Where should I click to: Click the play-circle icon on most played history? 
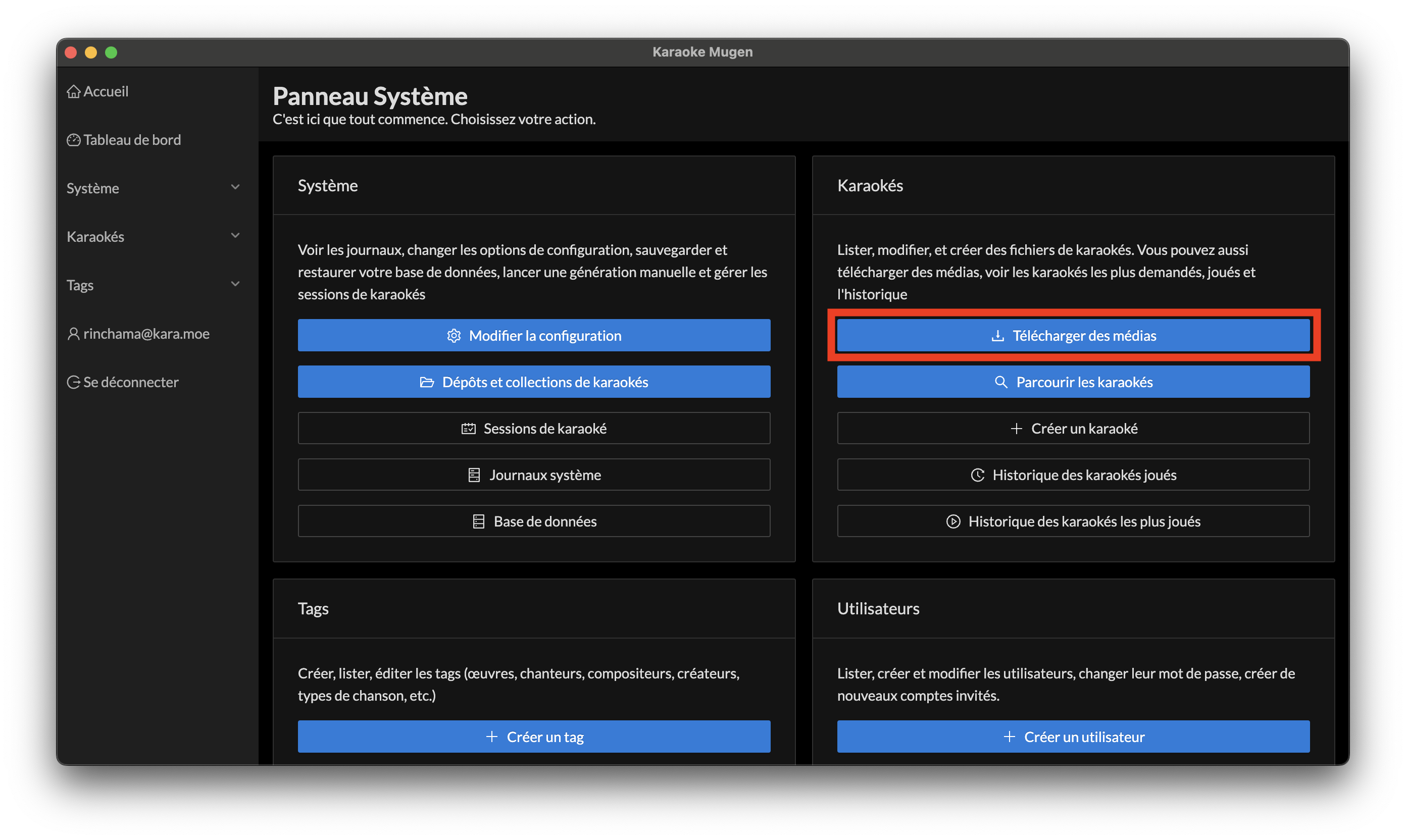[953, 522]
